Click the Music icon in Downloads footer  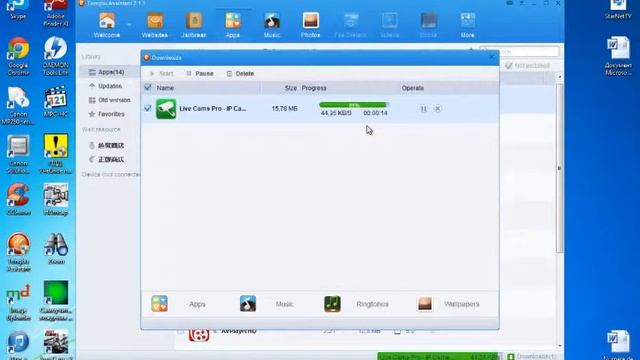click(248, 304)
